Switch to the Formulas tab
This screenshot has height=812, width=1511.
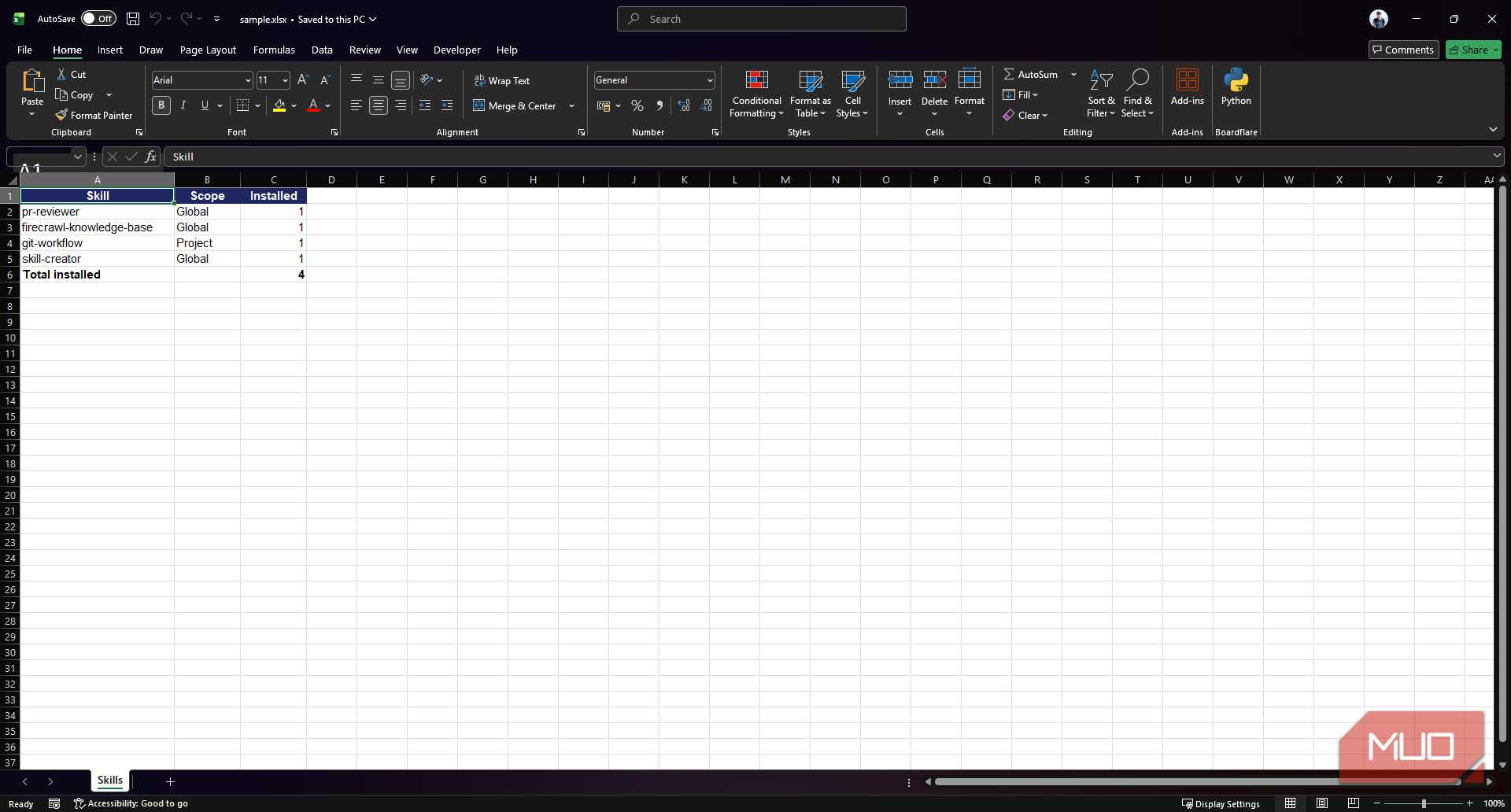(x=274, y=50)
